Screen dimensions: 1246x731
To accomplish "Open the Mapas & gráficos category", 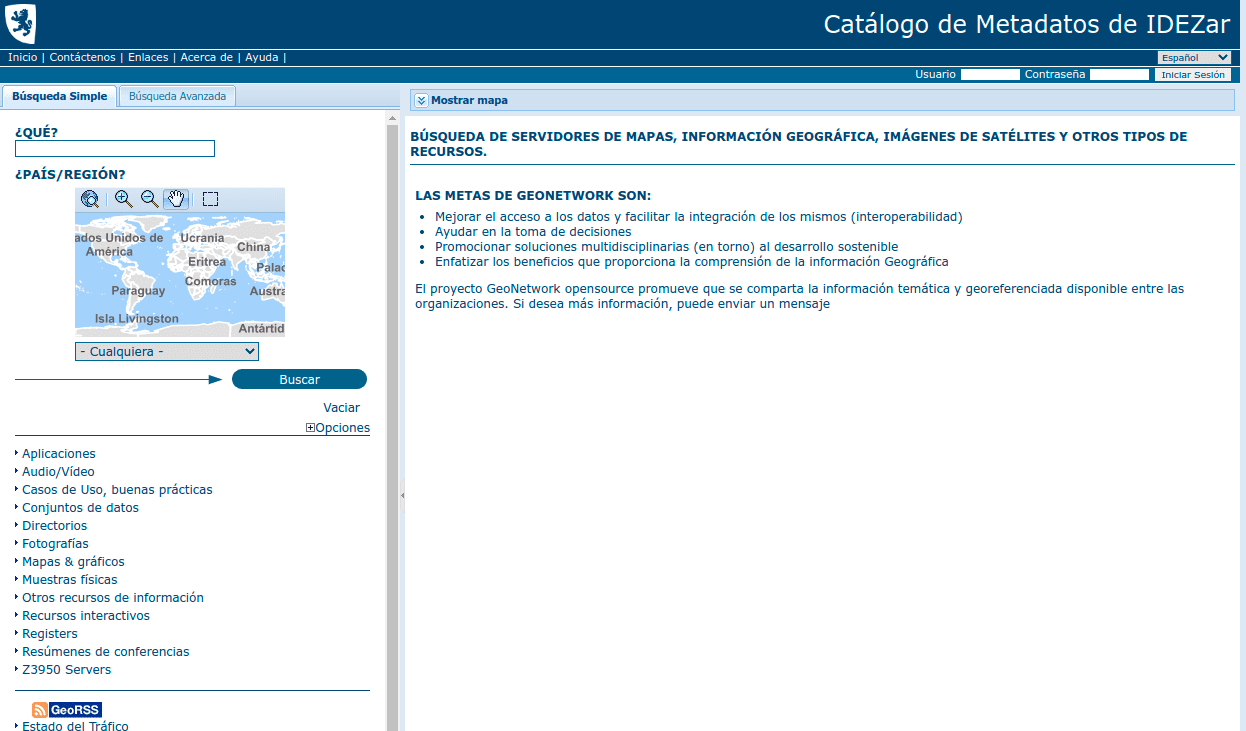I will click(x=73, y=562).
